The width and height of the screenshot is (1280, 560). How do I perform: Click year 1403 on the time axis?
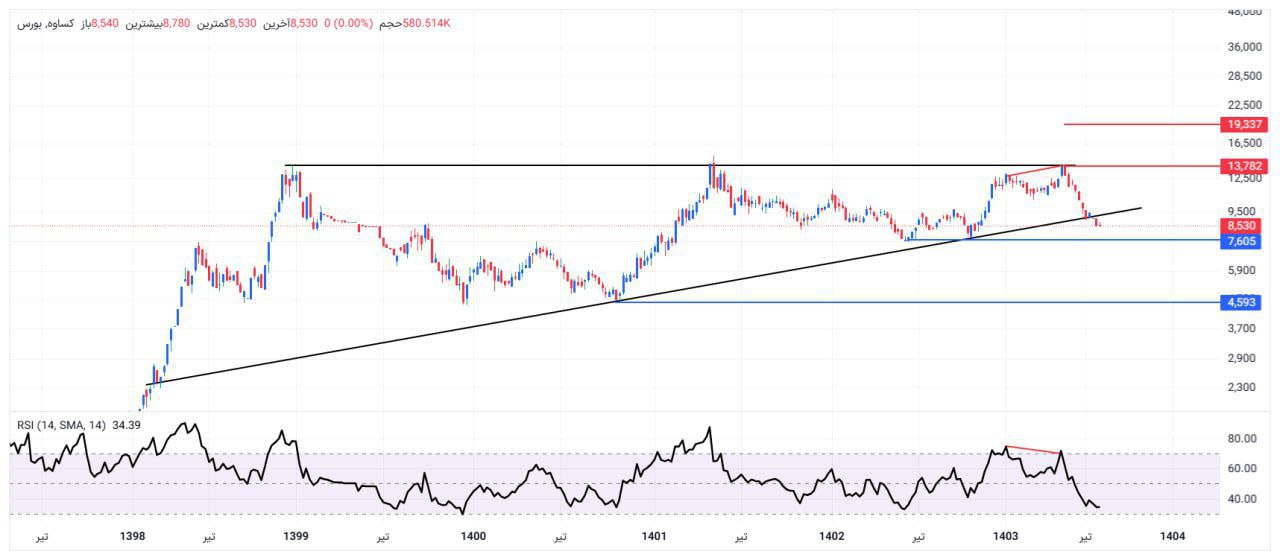1007,537
